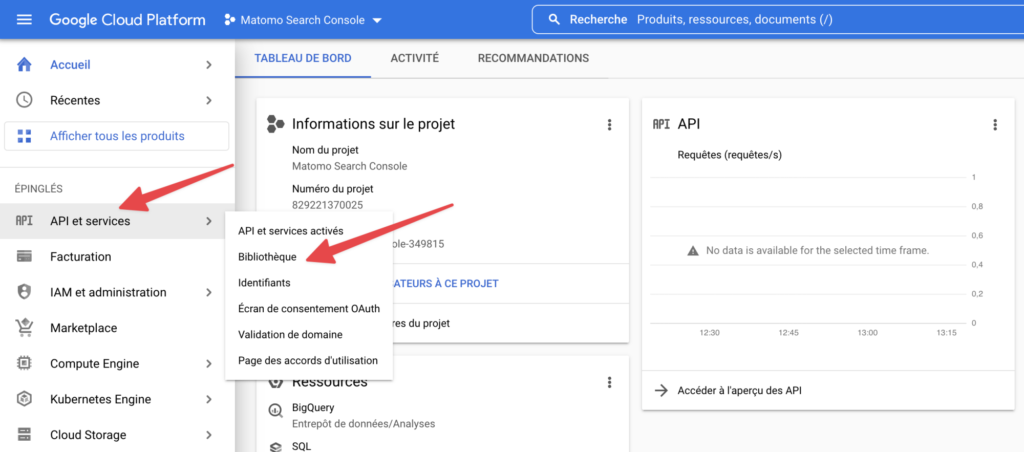Switch to the Activité tab
This screenshot has height=452, width=1024.
(414, 58)
